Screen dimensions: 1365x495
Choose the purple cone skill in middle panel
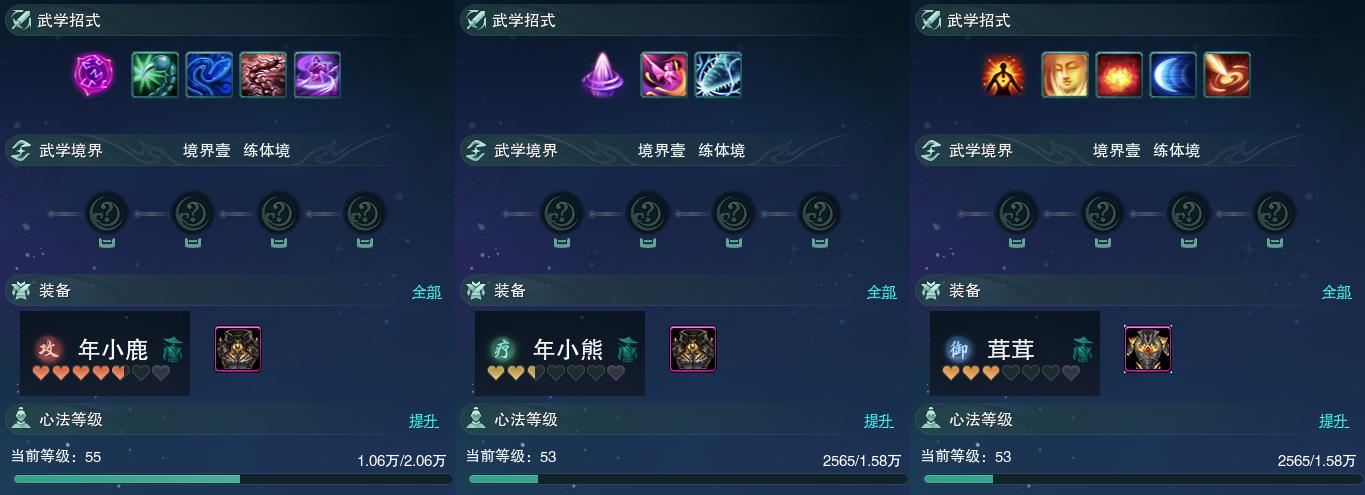(603, 75)
